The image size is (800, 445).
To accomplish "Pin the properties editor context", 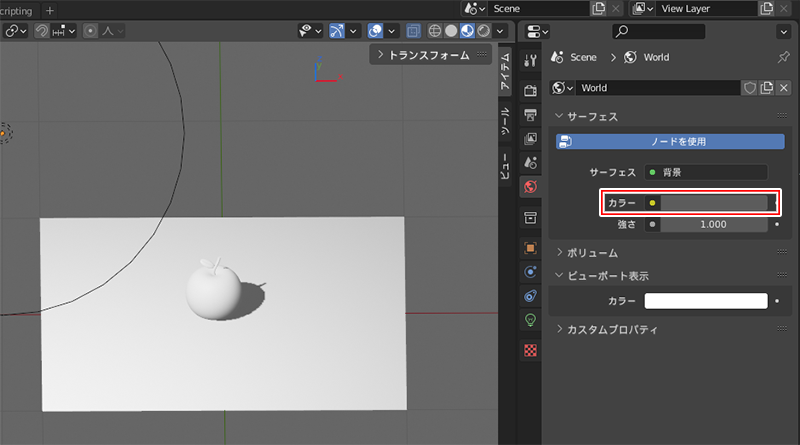I will (x=782, y=58).
